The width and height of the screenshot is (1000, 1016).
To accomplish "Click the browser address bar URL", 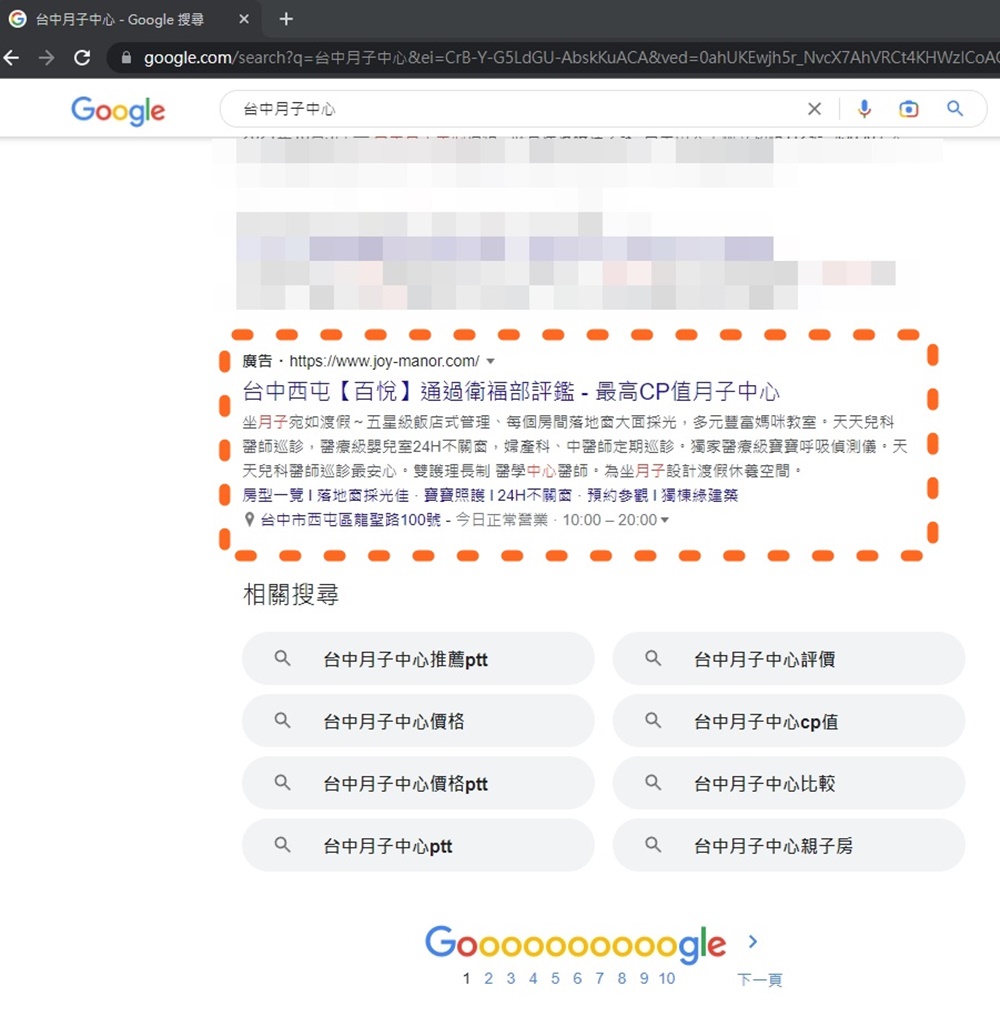I will (x=570, y=58).
